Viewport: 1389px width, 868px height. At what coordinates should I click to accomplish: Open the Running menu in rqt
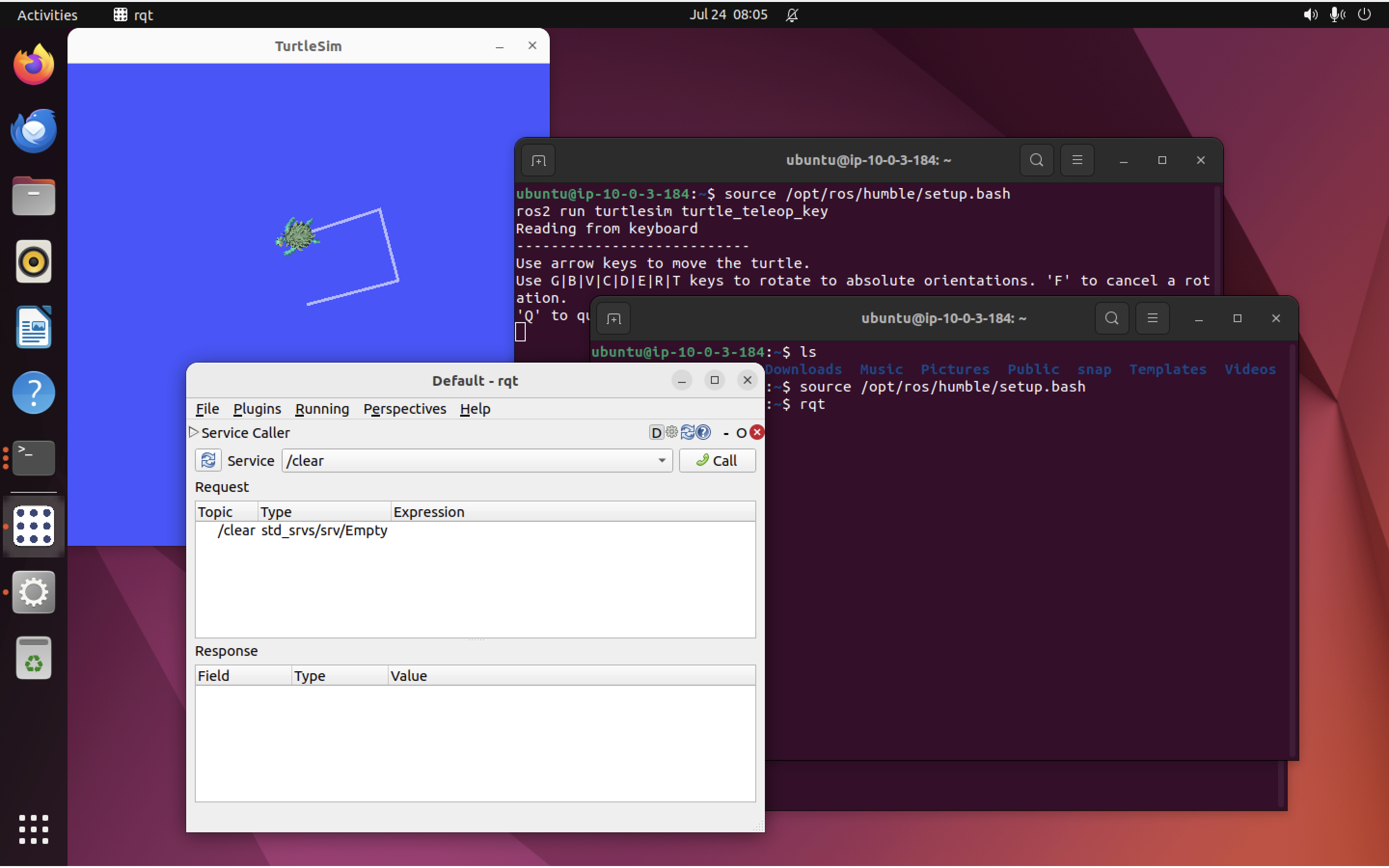click(x=322, y=409)
